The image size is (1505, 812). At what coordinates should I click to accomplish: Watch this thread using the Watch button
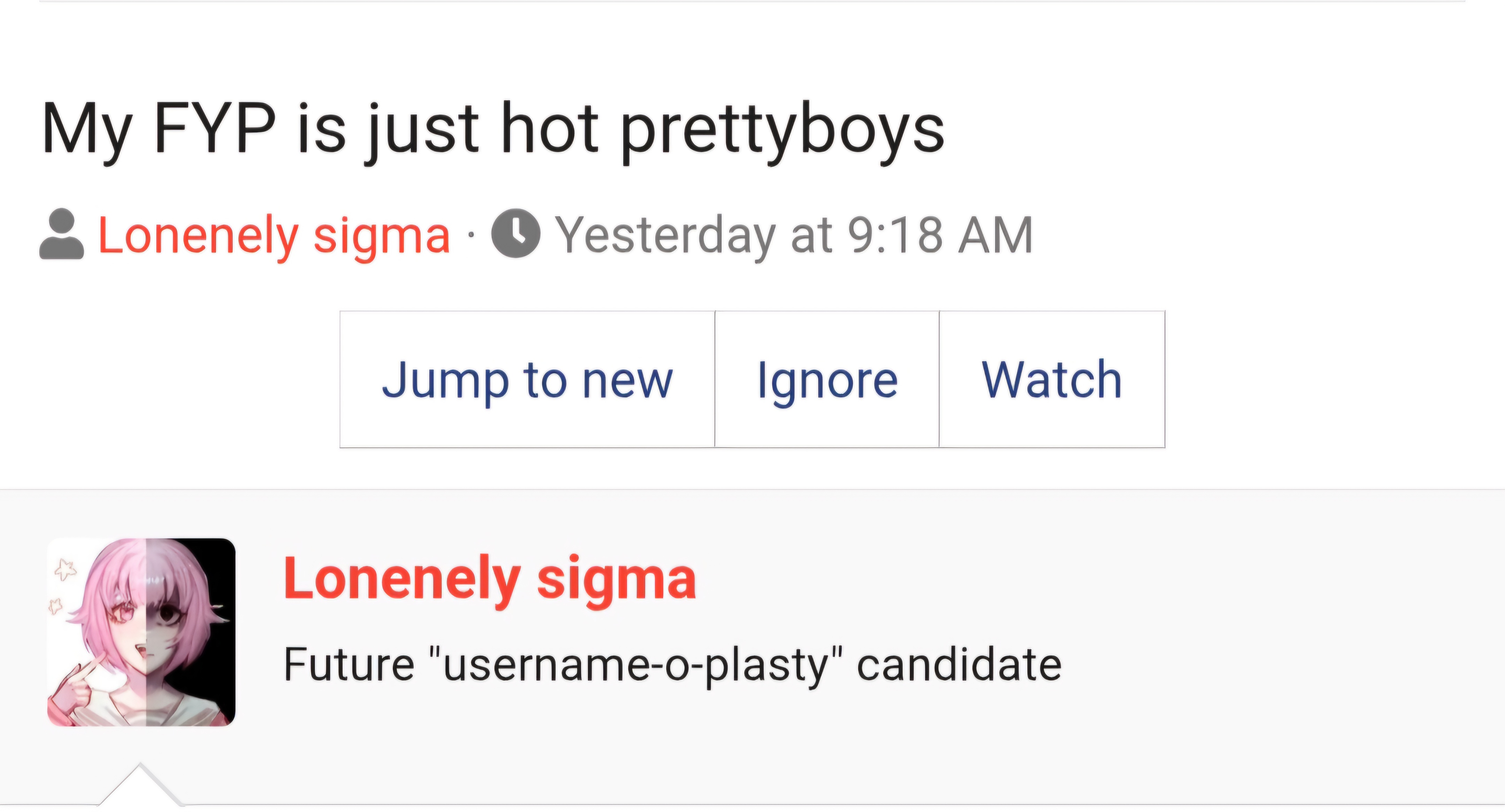pos(1052,380)
